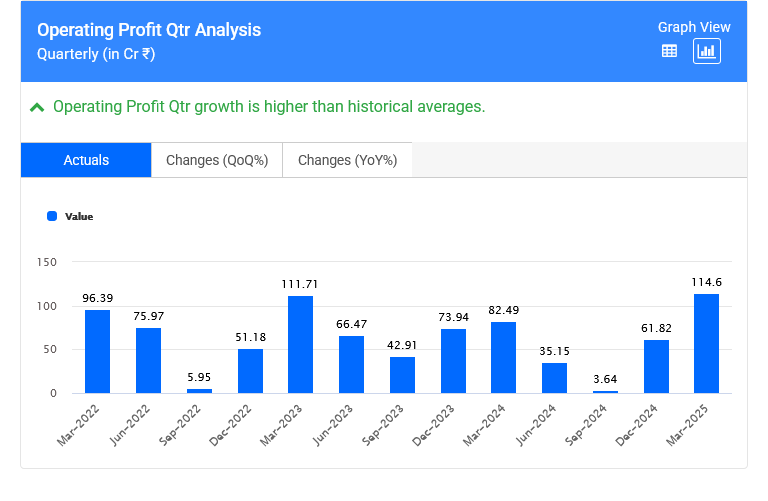
Task: Click the blue Value legend marker
Action: click(x=52, y=216)
